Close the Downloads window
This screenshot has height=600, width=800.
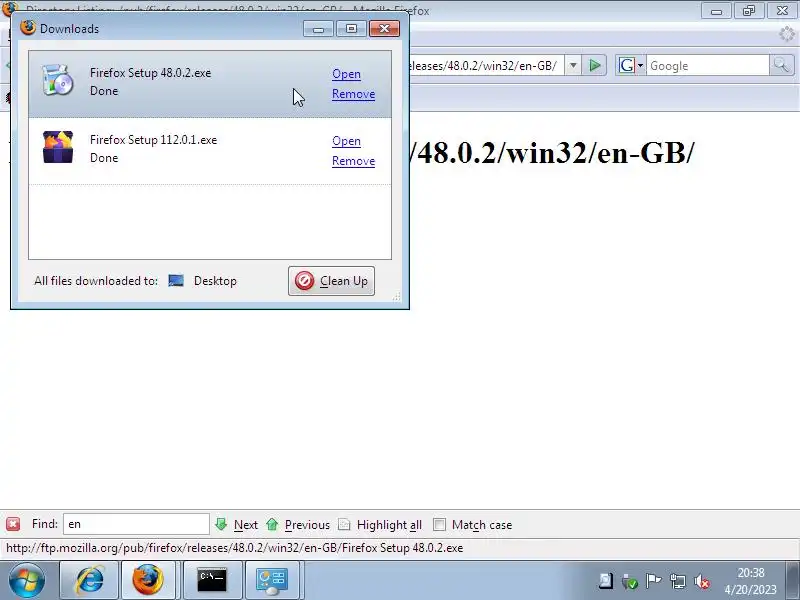384,29
